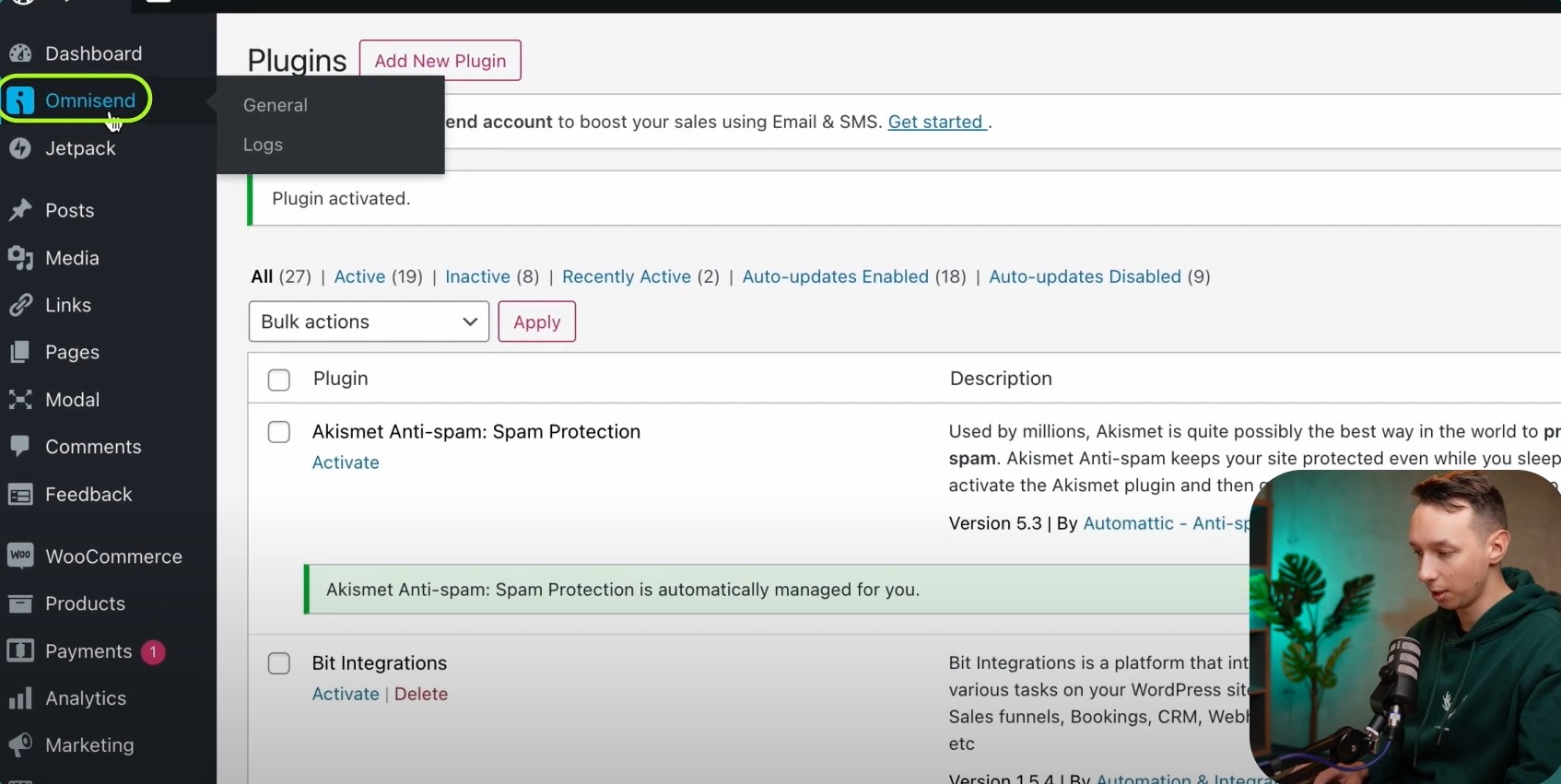Open the Comments menu item

(93, 447)
